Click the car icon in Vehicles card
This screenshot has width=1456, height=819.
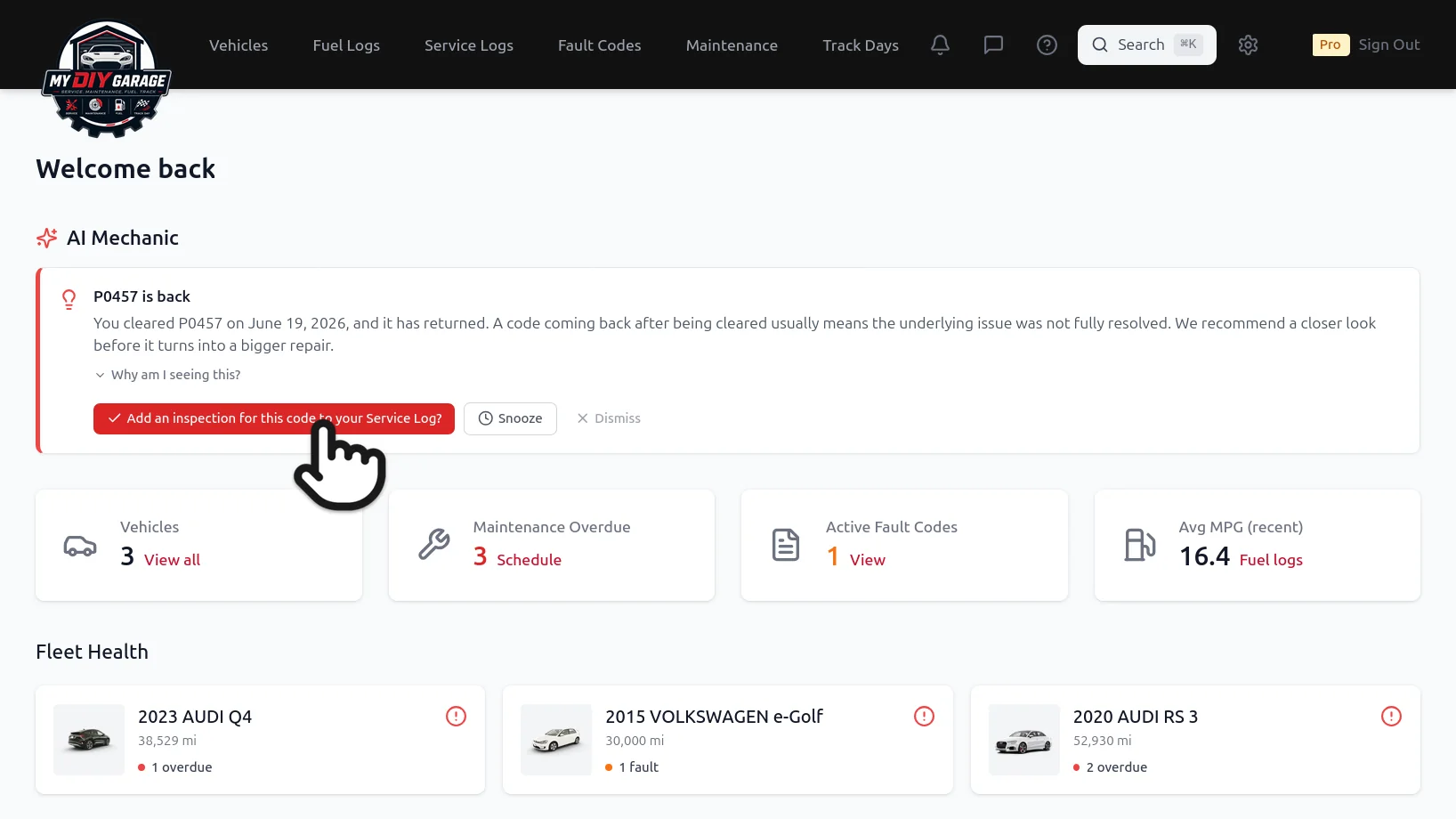tap(80, 546)
